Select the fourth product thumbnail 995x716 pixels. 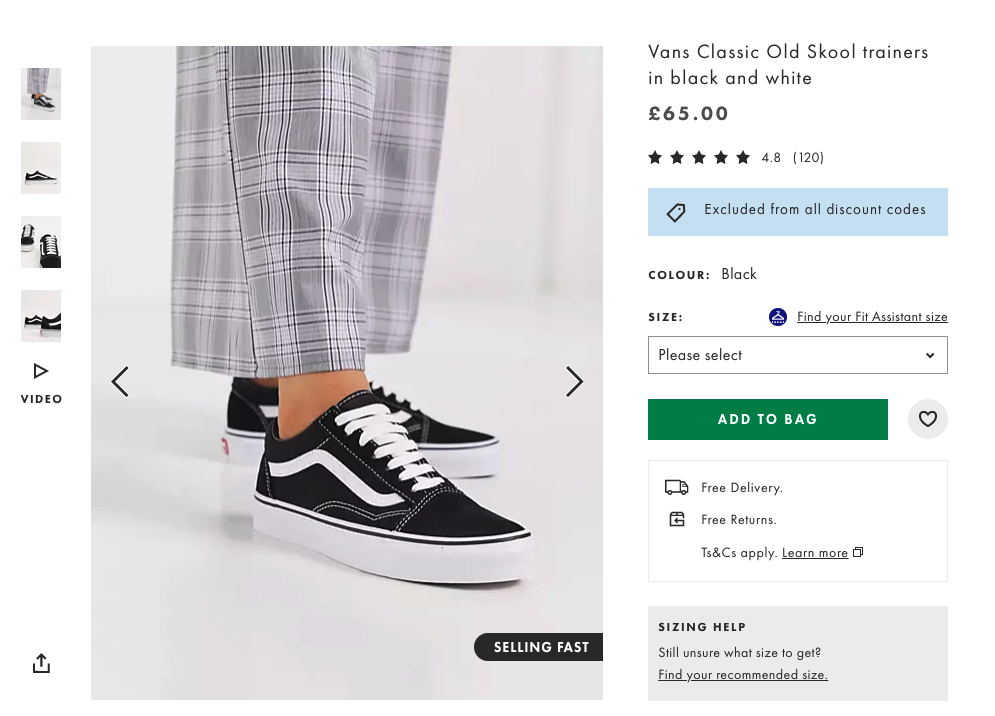[x=41, y=316]
